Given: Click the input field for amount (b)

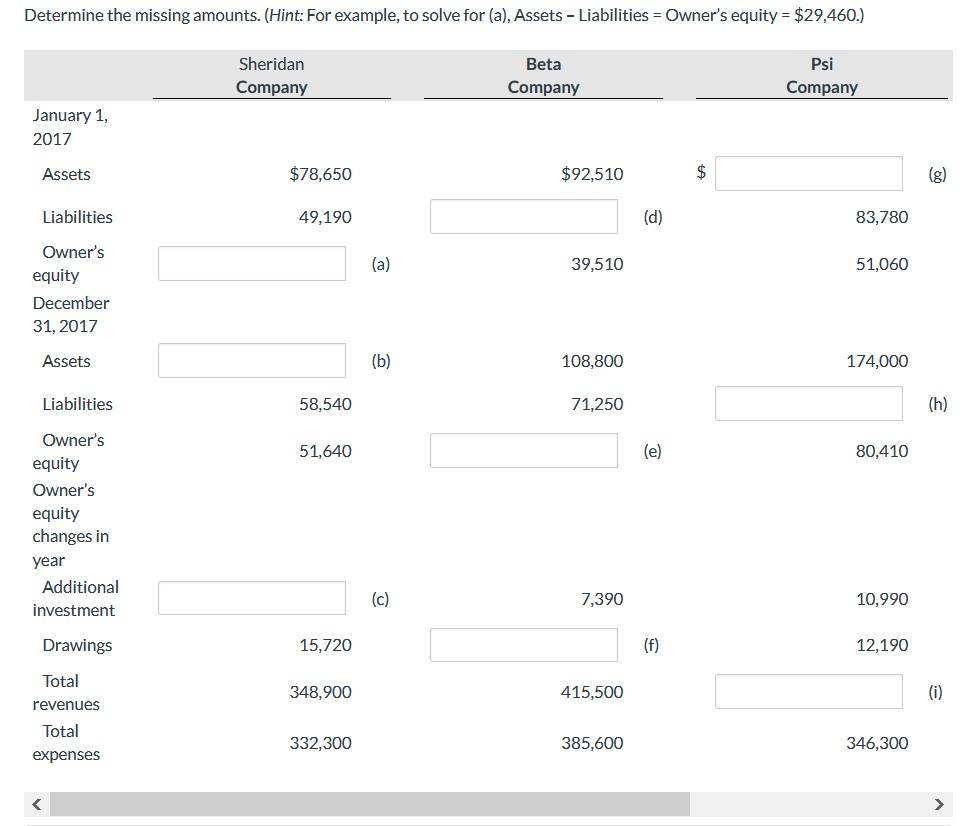Looking at the screenshot, I should point(251,360).
